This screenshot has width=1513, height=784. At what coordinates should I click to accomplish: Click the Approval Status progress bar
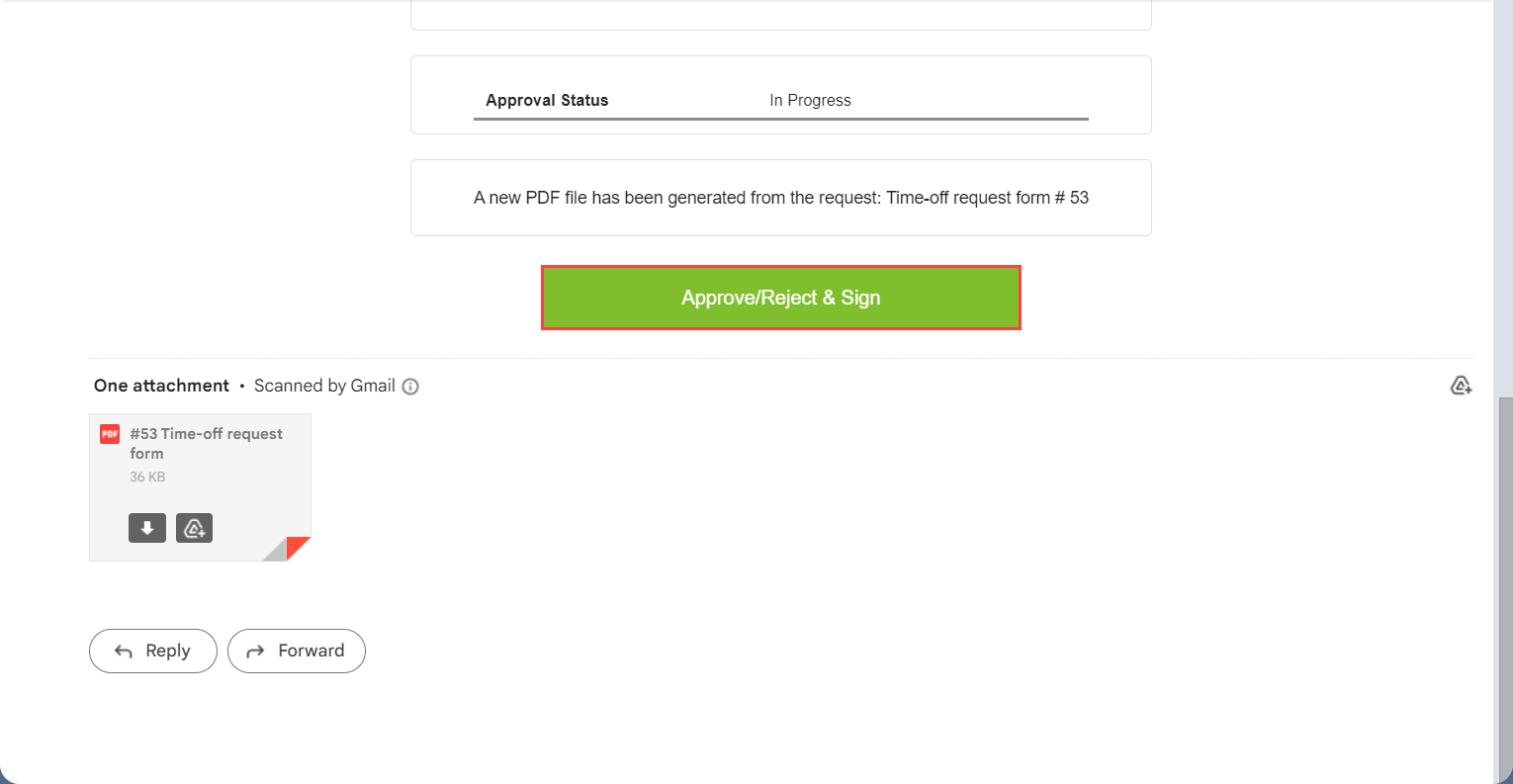point(780,118)
